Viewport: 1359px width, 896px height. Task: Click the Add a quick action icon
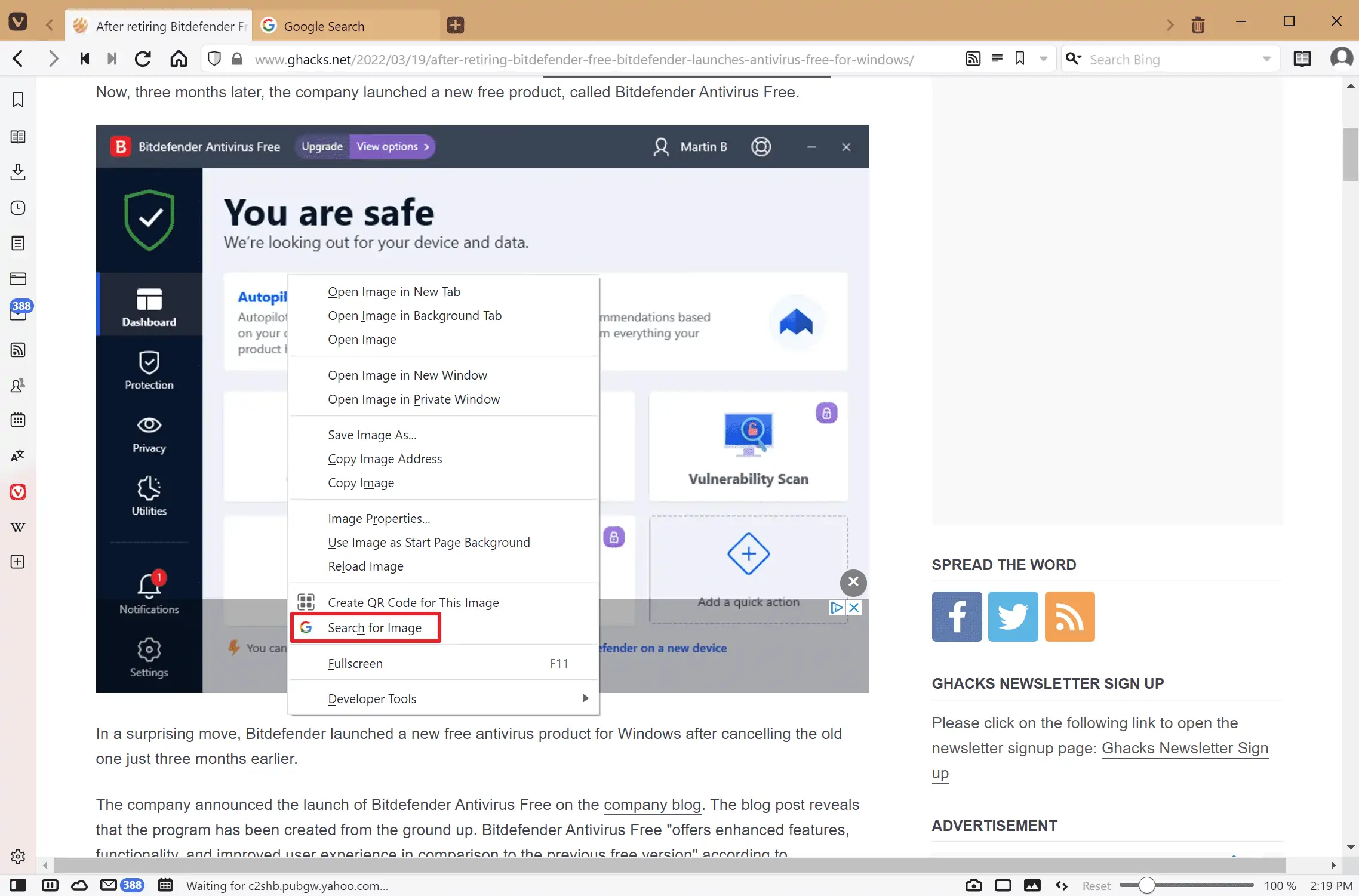[x=748, y=553]
